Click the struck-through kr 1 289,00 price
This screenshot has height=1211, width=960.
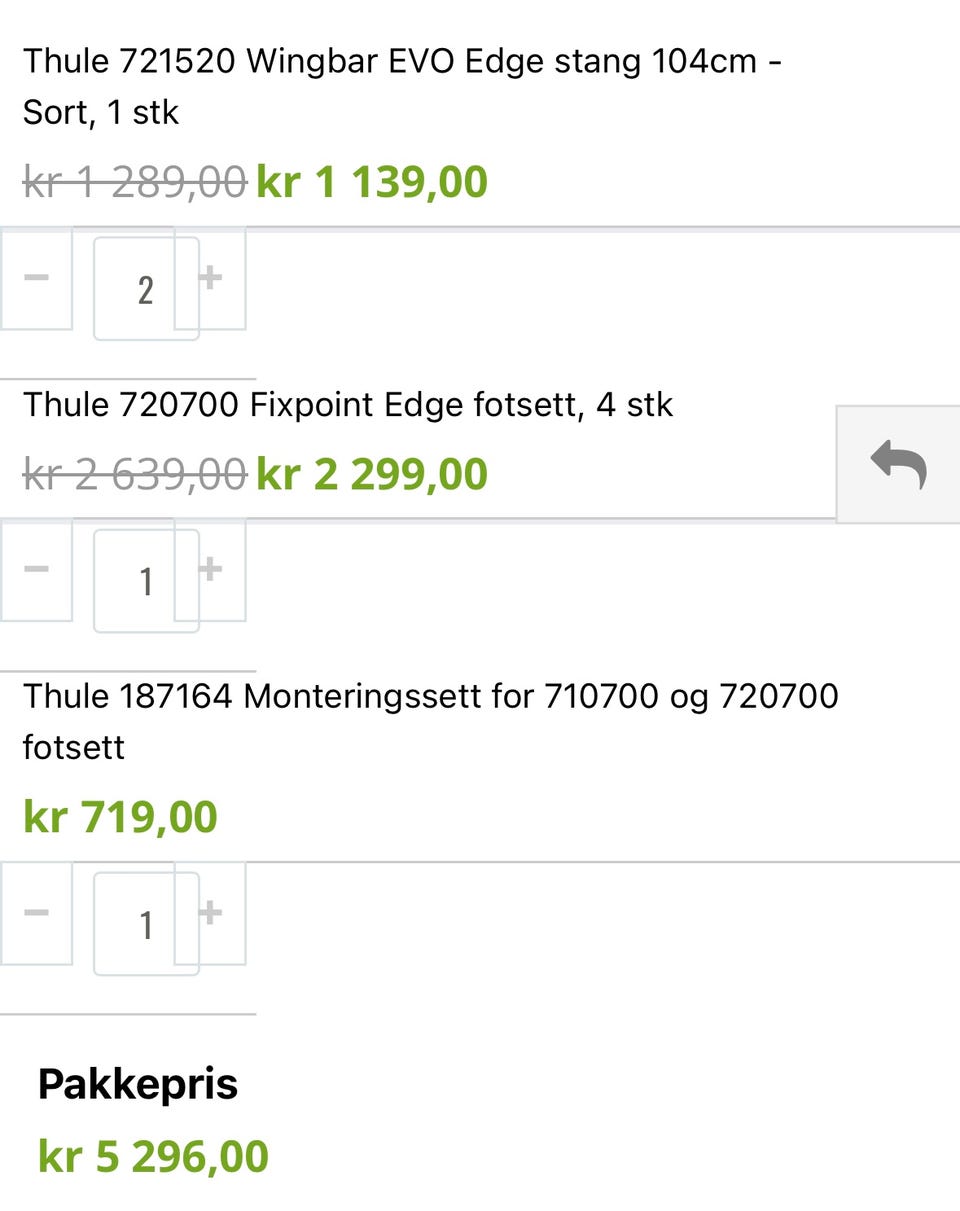(134, 183)
